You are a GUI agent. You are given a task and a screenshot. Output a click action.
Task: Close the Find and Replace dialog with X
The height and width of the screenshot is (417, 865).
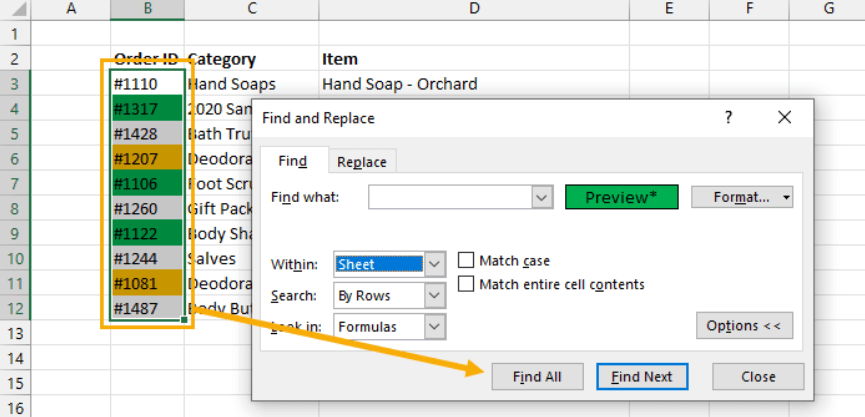(784, 118)
